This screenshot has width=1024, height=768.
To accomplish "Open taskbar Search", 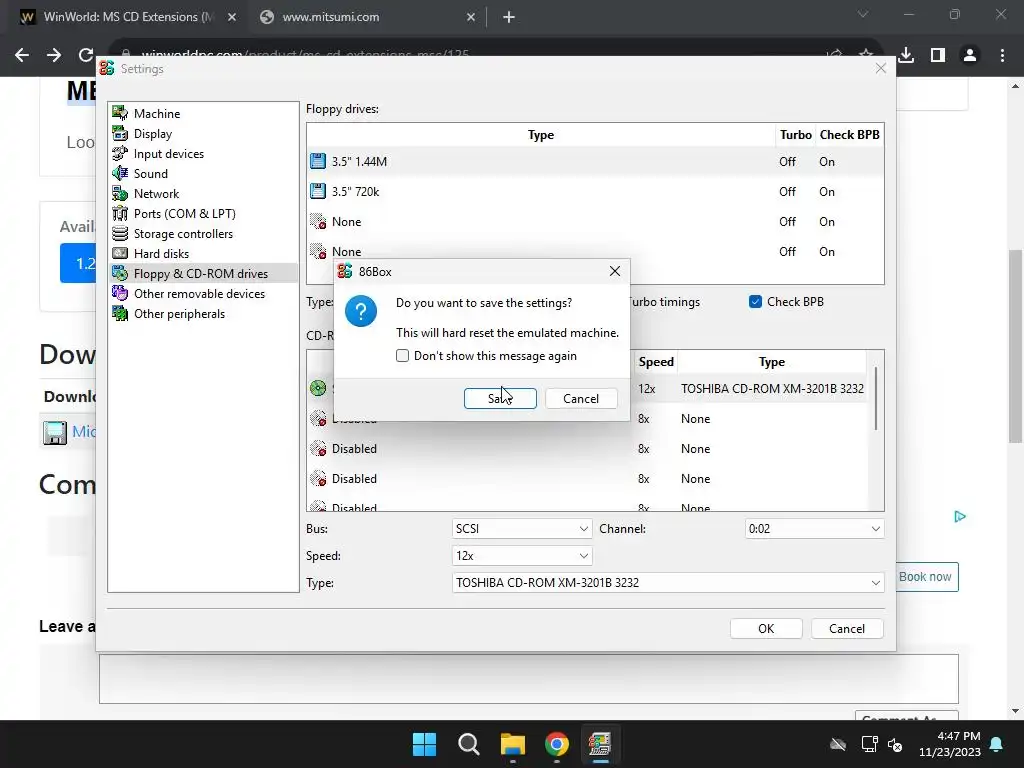I will 468,744.
